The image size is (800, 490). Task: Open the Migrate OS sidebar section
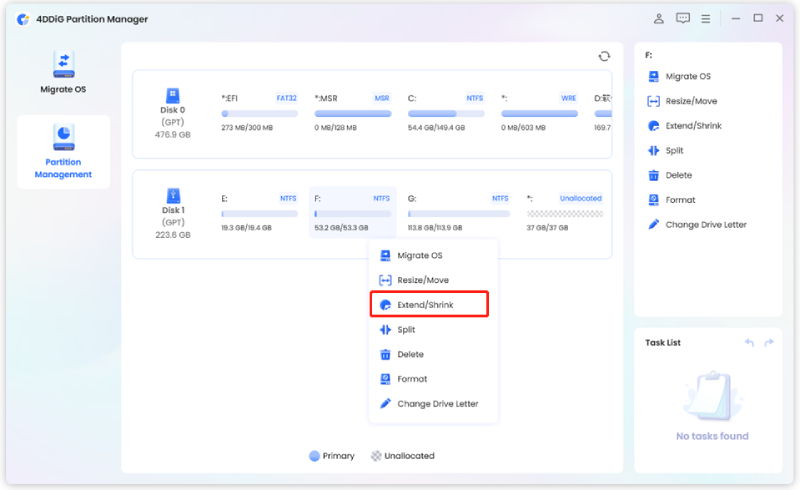63,72
